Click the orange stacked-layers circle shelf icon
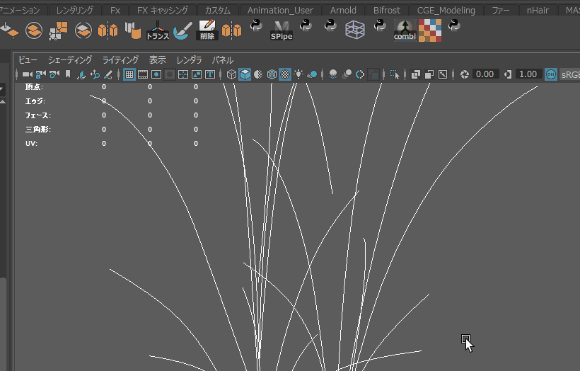 tap(34, 31)
